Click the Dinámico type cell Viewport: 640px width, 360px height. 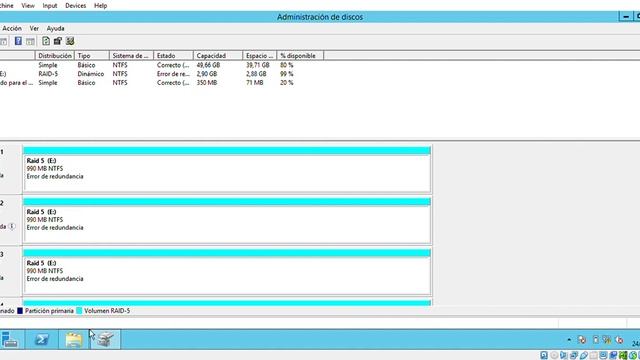[x=91, y=74]
